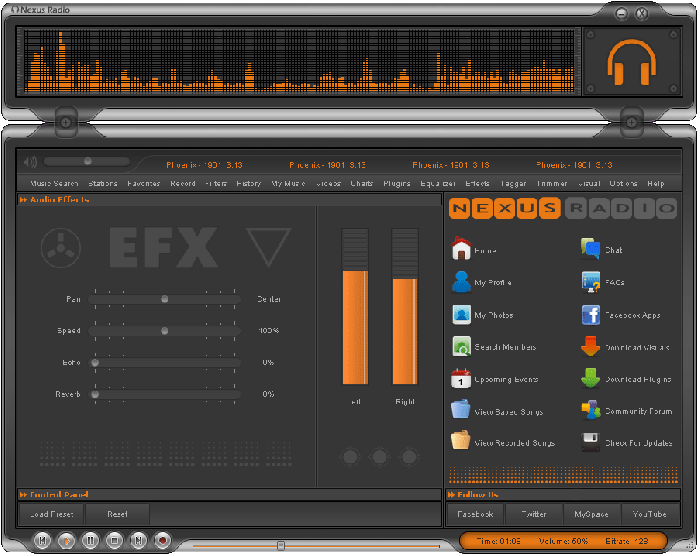
Task: Open the Community Forum
Action: coord(590,410)
